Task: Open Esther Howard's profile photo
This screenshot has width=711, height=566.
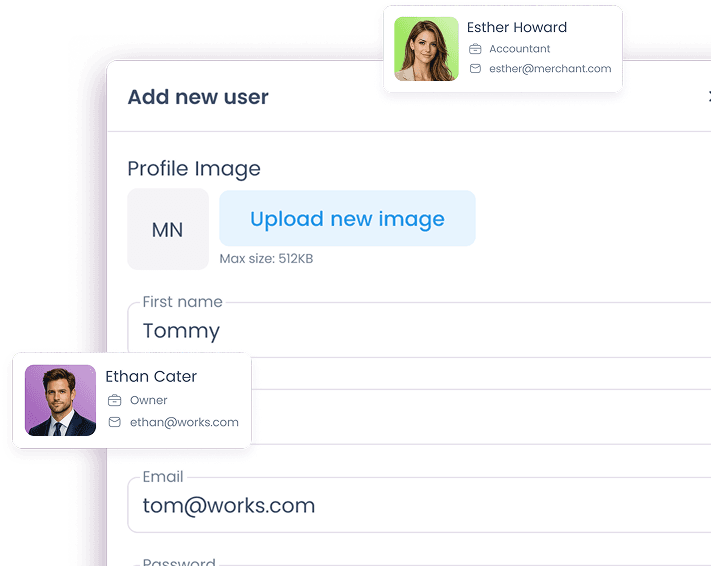Action: (426, 49)
